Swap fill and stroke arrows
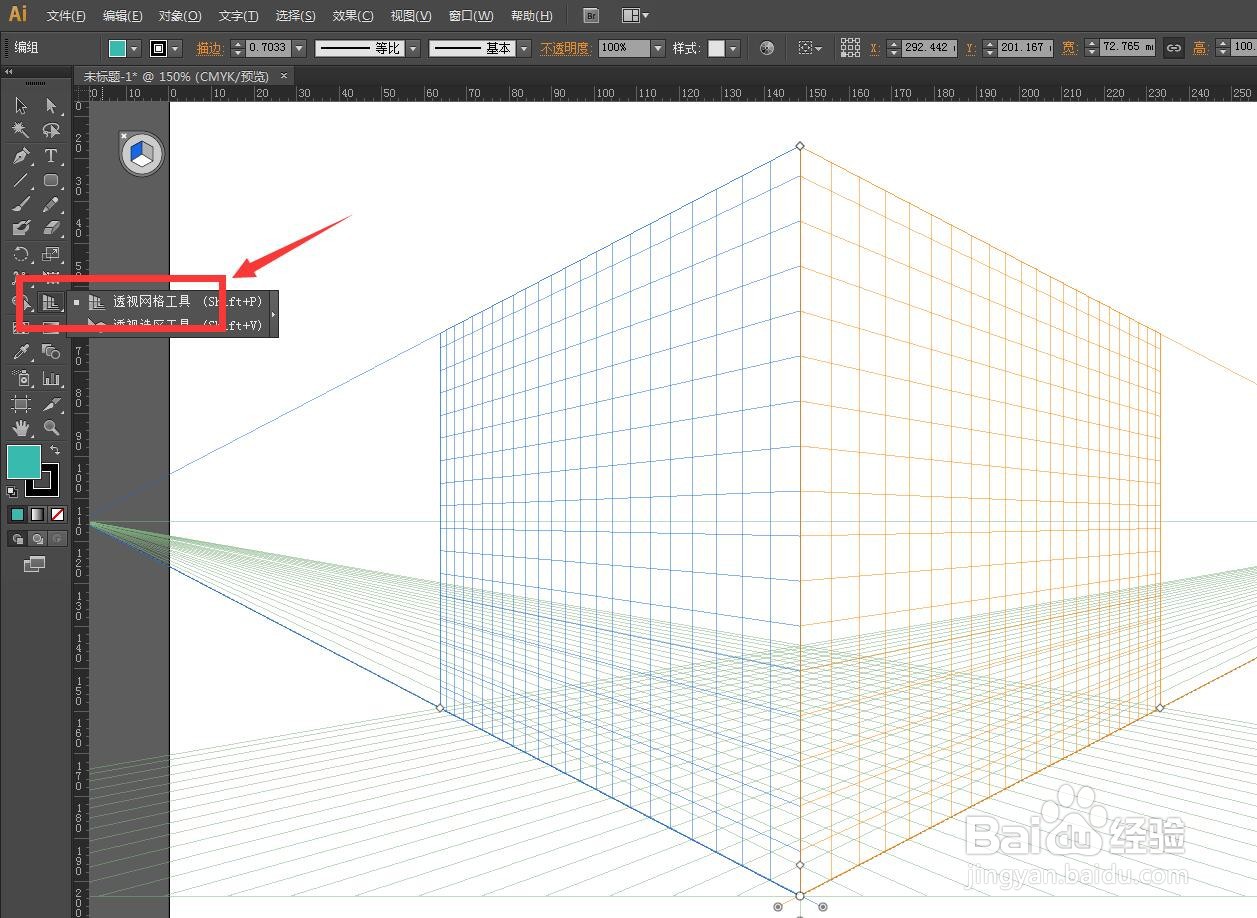The image size is (1257, 918). (x=55, y=451)
